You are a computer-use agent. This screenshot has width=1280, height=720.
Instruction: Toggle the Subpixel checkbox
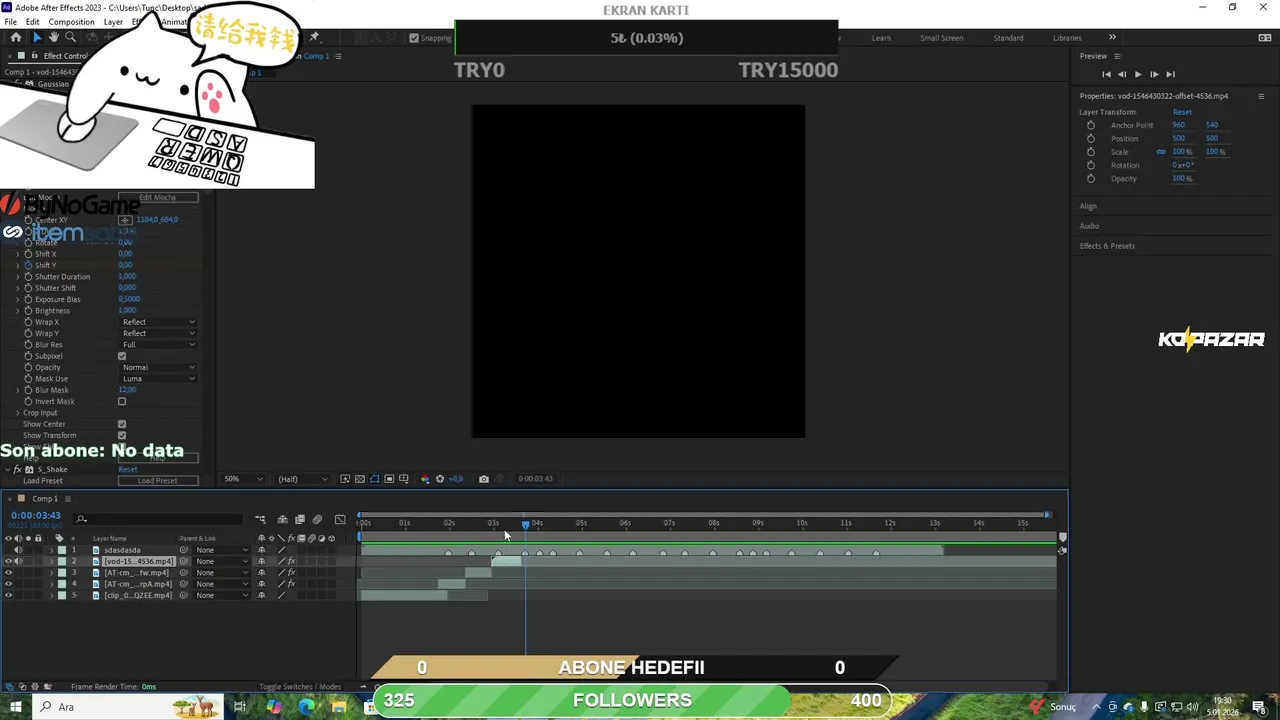(x=122, y=356)
